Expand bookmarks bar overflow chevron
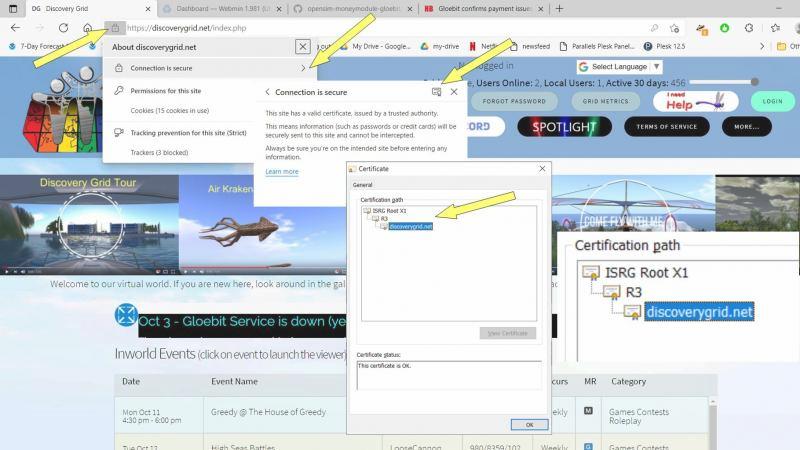The image size is (800, 450). click(x=762, y=46)
